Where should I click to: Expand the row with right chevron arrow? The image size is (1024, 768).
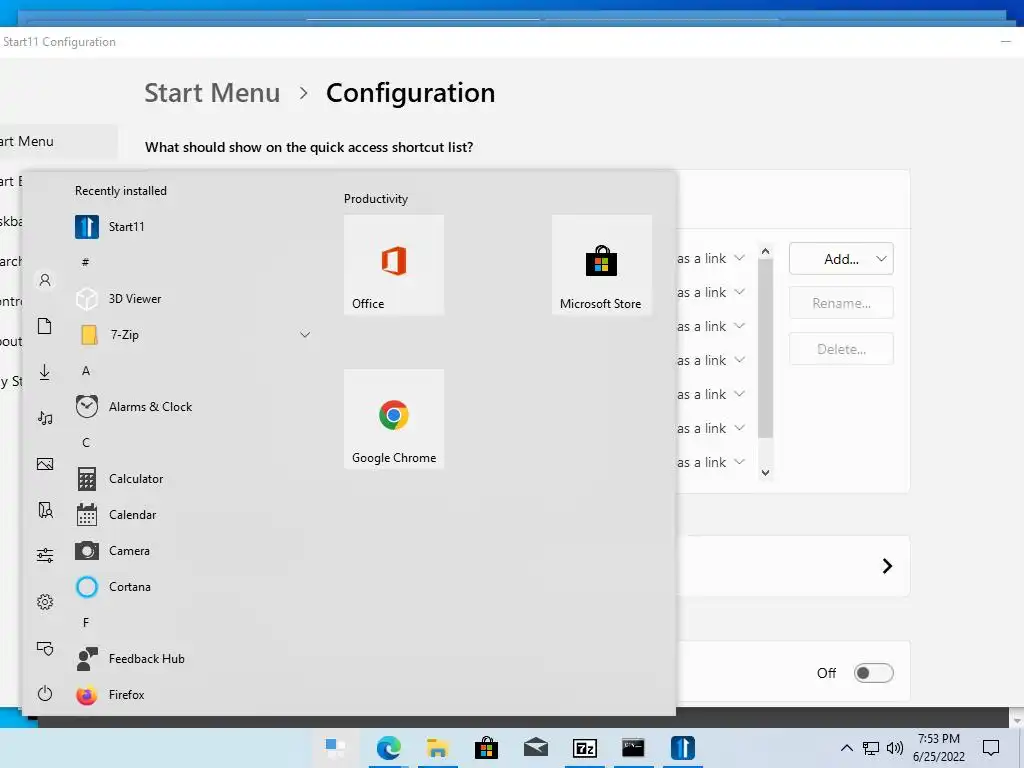pos(887,566)
